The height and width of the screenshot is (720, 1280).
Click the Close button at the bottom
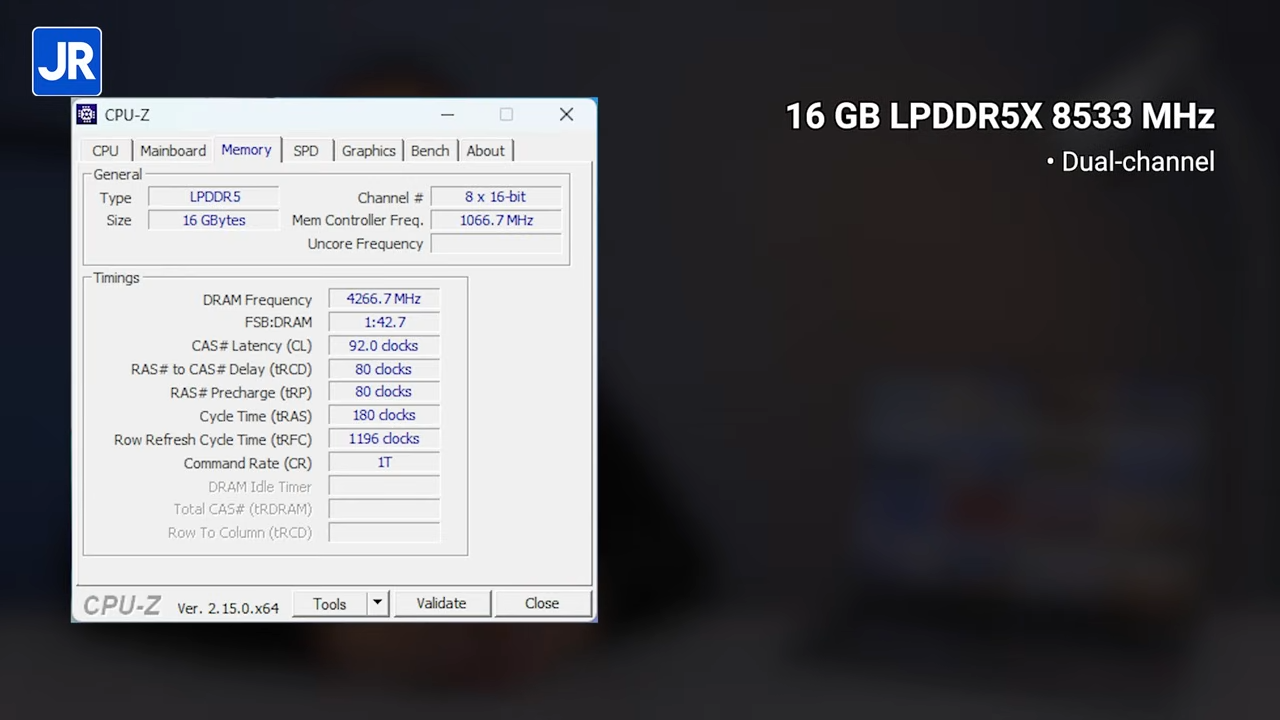(x=541, y=603)
